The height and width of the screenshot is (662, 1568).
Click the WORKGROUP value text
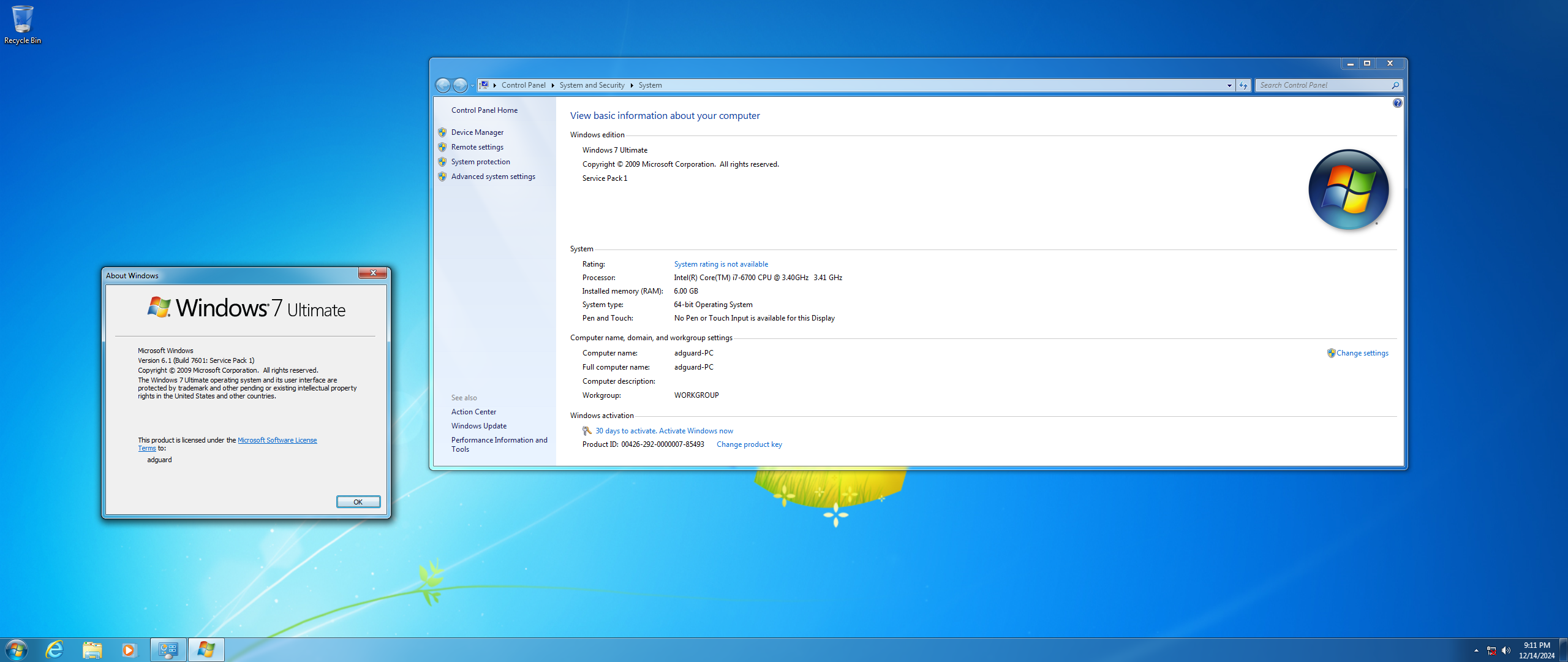tap(696, 395)
